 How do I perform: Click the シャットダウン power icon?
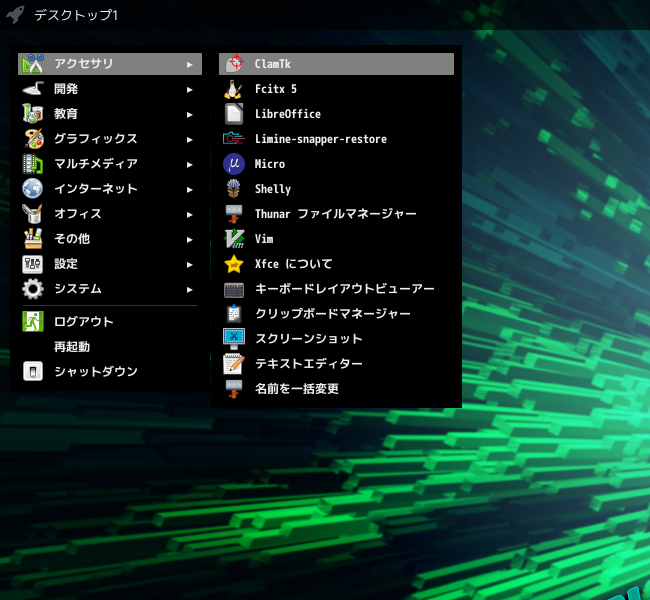[33, 371]
